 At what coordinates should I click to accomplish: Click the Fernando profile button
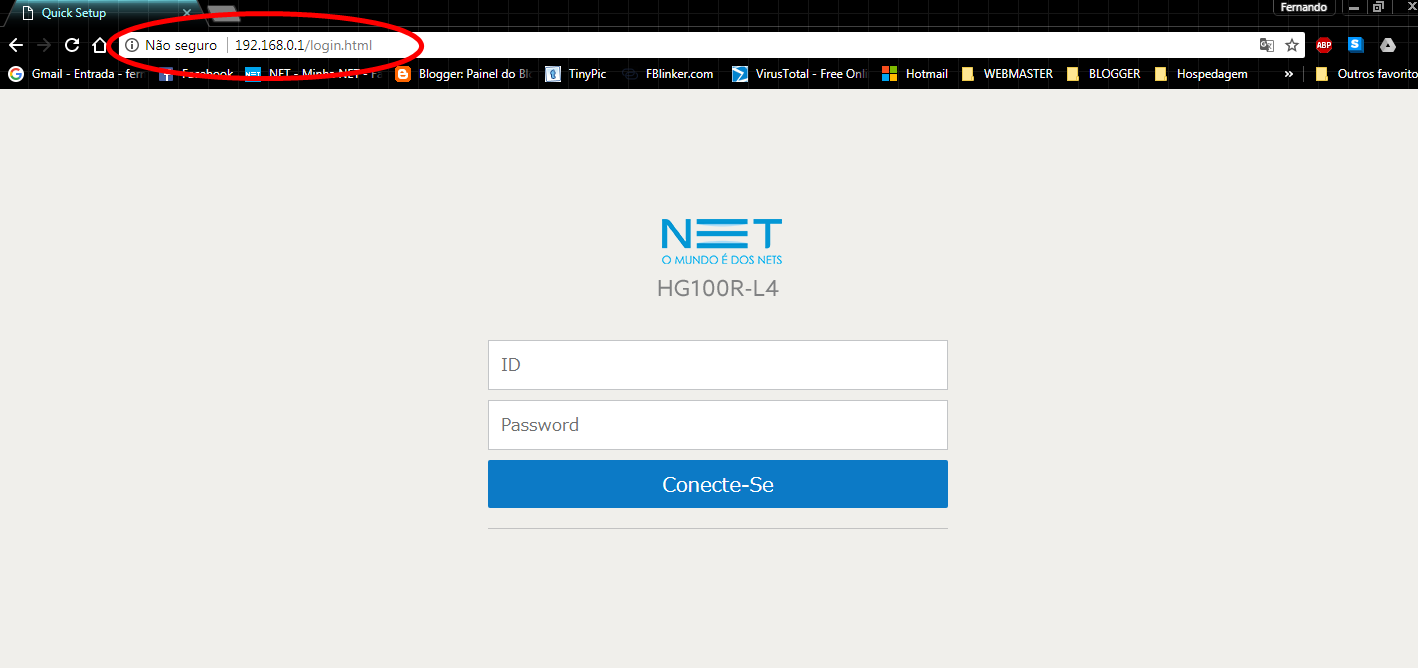(x=1304, y=7)
